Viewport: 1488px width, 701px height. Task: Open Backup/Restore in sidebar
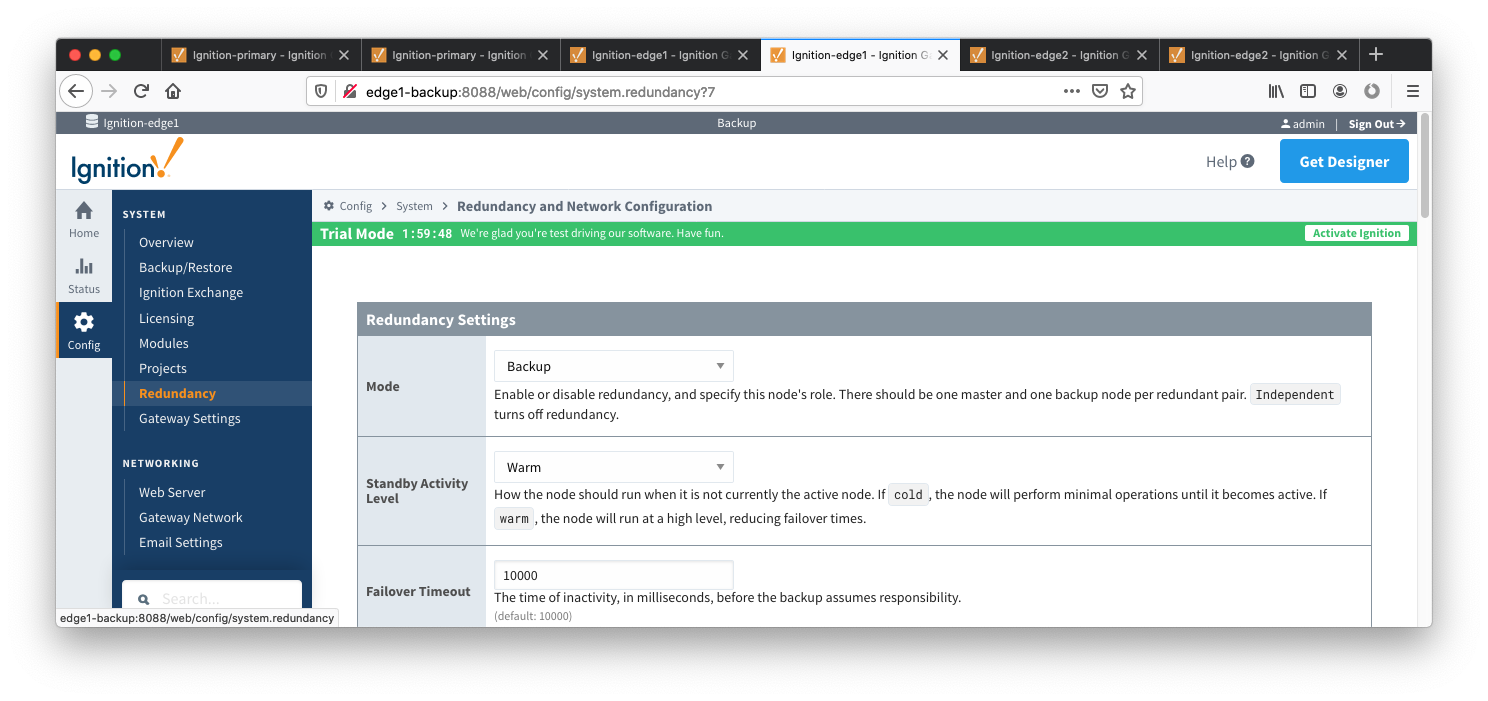point(185,267)
